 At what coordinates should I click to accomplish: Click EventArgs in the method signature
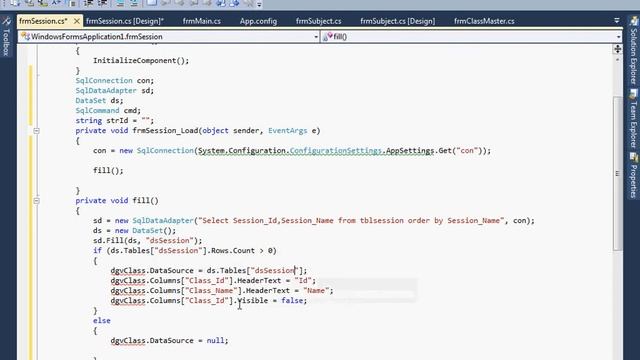288,131
